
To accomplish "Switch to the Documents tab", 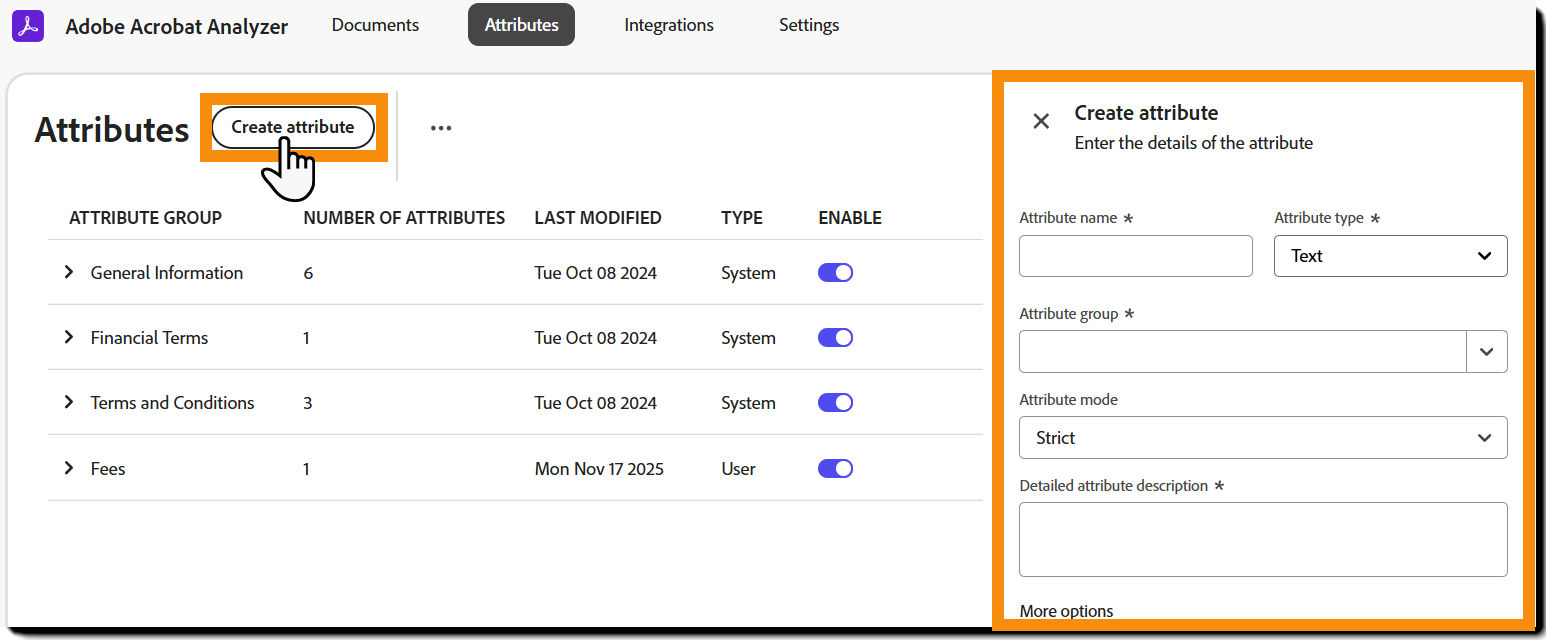I will pyautogui.click(x=375, y=25).
